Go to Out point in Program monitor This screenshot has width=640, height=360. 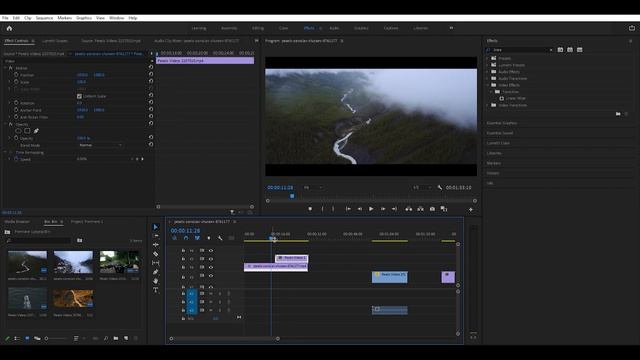[x=394, y=209]
